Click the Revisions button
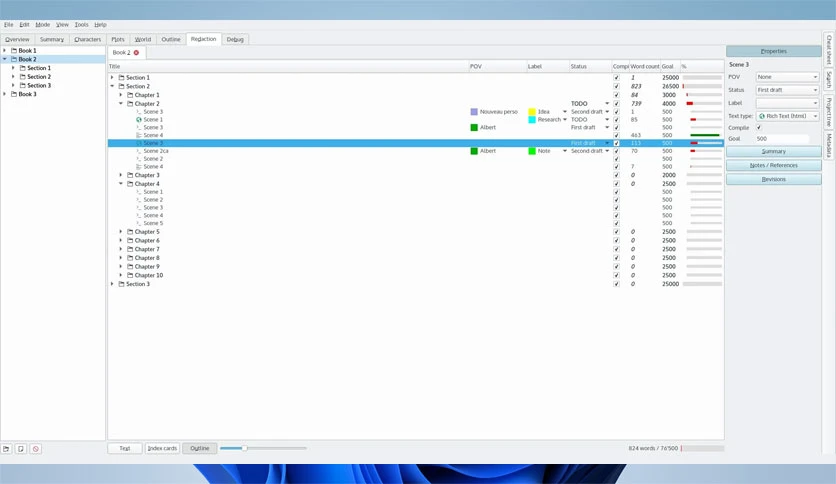Image resolution: width=836 pixels, height=484 pixels. coord(774,179)
